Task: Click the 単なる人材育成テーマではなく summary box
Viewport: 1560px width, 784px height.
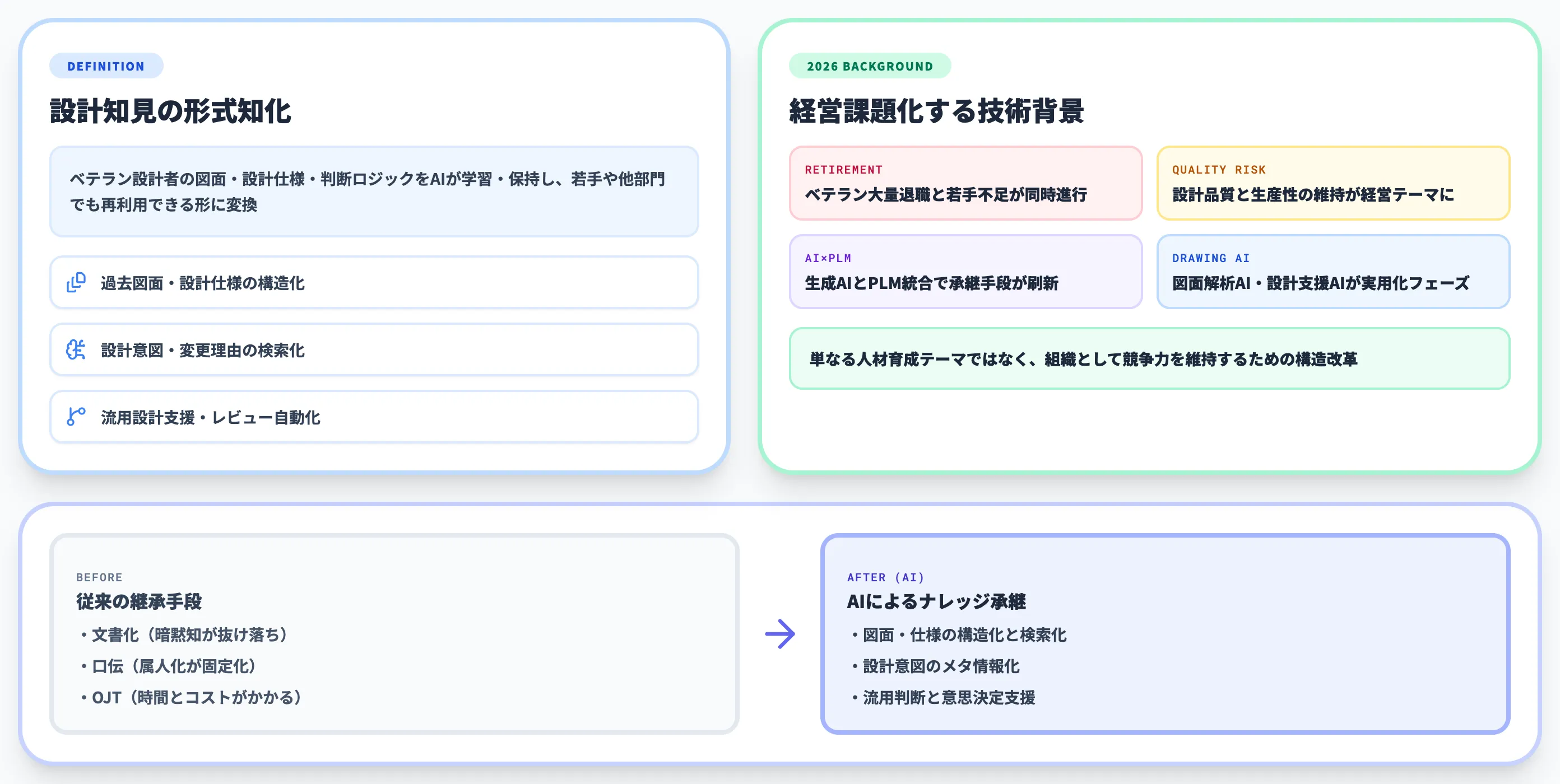Action: coord(1149,359)
